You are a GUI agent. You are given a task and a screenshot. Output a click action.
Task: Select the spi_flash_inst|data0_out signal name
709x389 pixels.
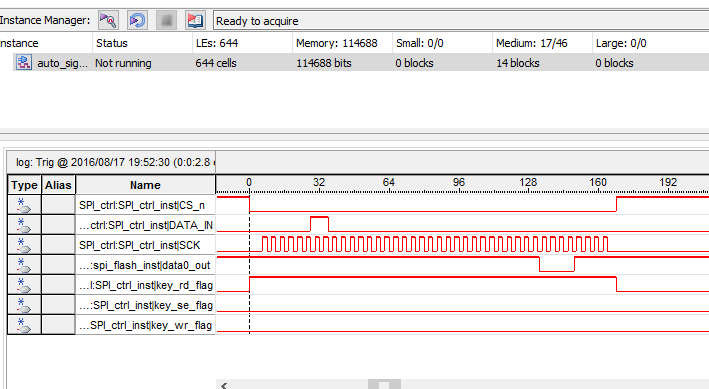tap(145, 265)
